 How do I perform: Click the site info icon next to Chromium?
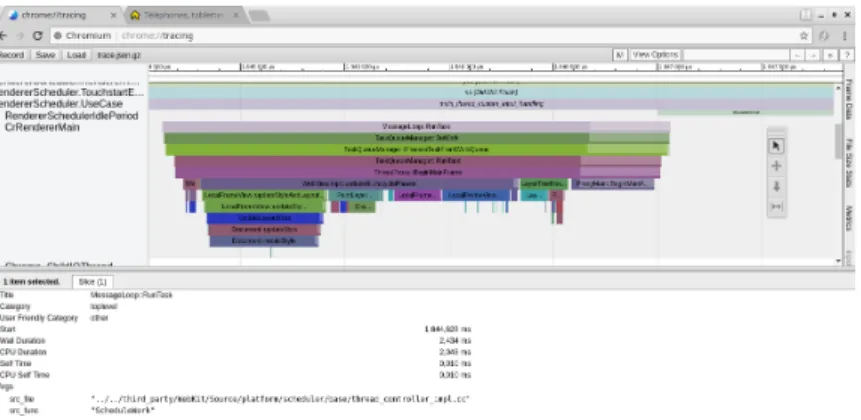coord(58,36)
